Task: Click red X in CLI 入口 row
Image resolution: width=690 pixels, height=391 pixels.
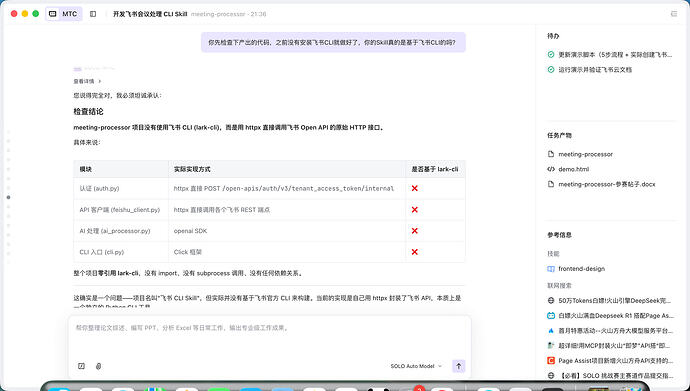Action: tap(414, 252)
